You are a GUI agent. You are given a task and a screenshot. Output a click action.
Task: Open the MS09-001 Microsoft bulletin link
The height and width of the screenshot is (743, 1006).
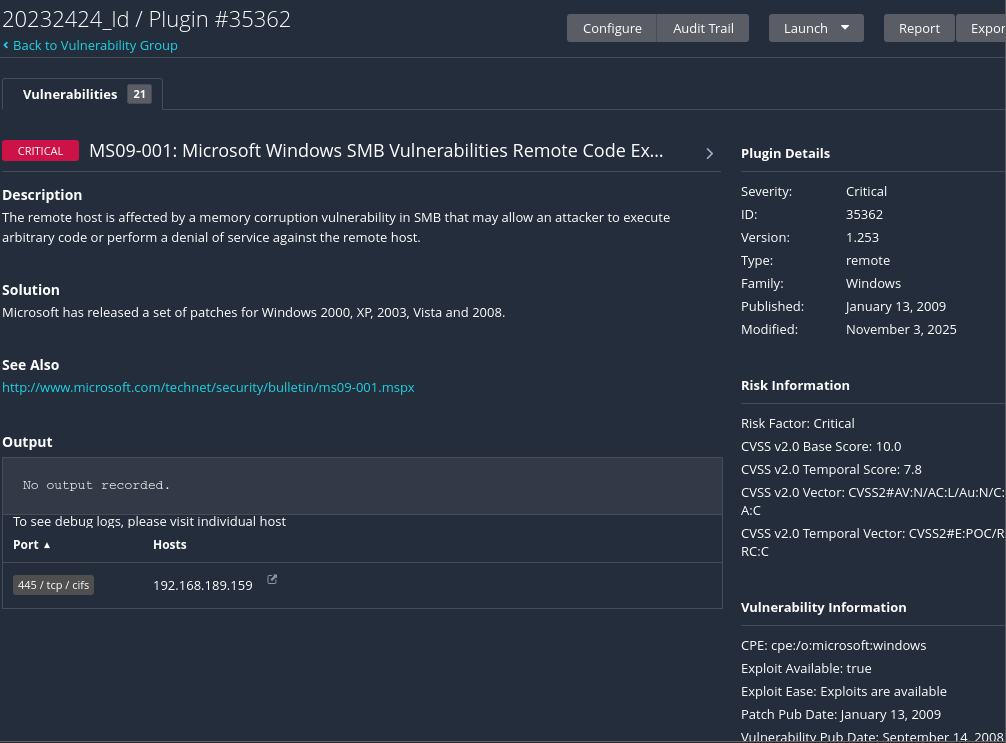pyautogui.click(x=208, y=387)
